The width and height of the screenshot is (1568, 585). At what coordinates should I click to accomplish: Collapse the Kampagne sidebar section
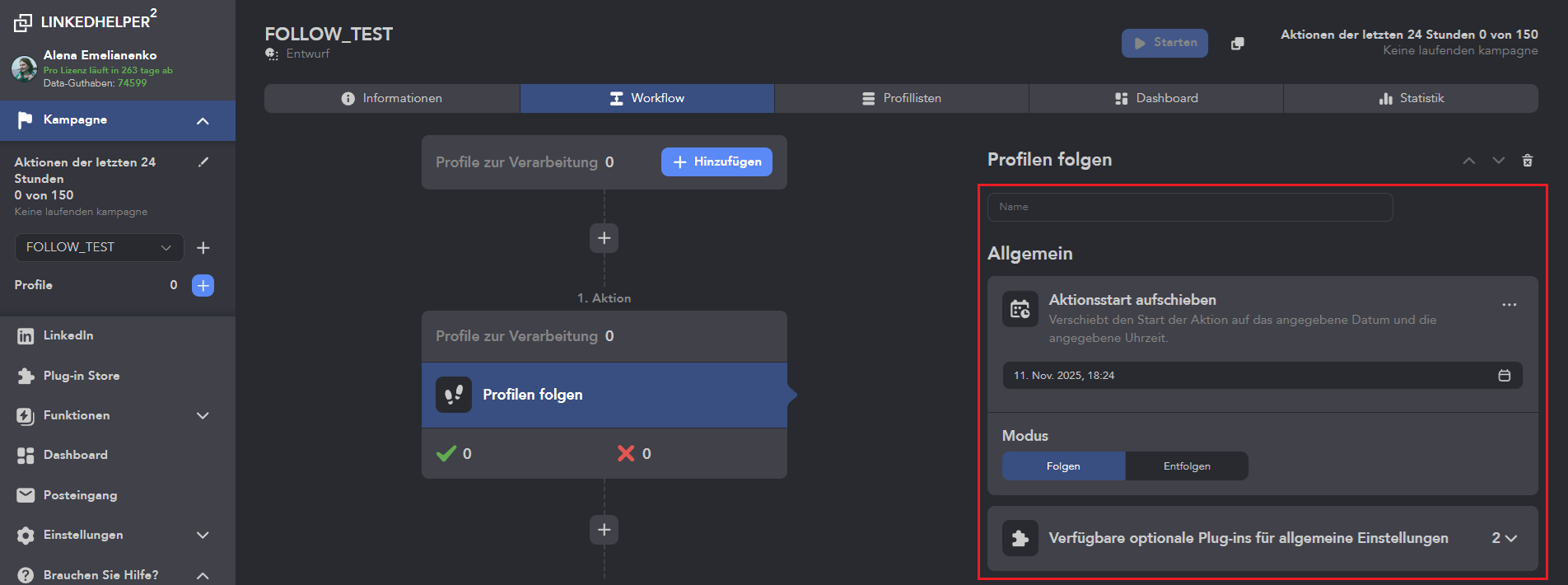[x=203, y=121]
